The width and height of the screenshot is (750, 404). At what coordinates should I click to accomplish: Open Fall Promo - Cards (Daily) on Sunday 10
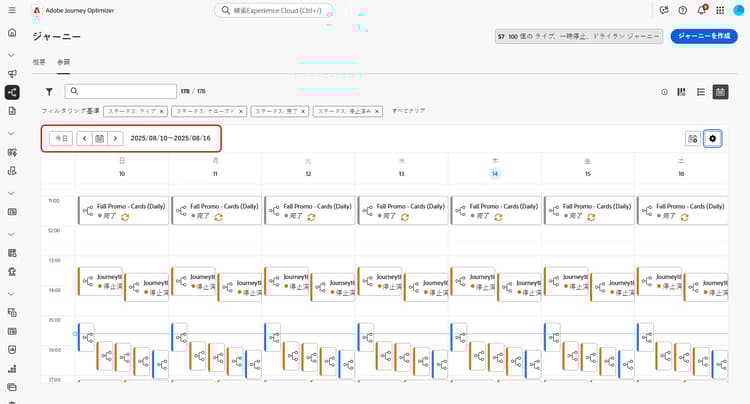[123, 210]
